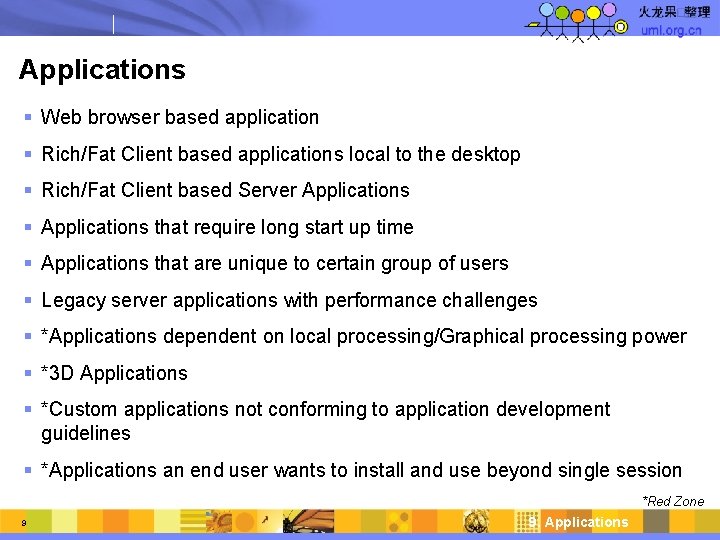The width and height of the screenshot is (720, 540).
Task: Click the small arrow icon in footer
Action: [x=264, y=520]
